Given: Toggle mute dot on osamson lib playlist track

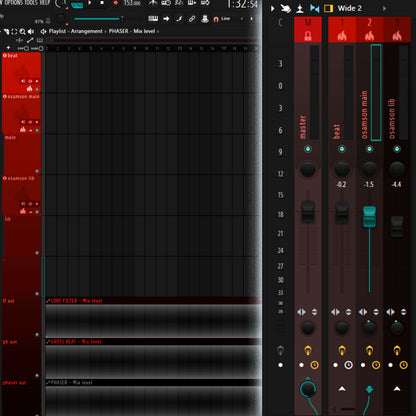Looking at the screenshot, I should [x=37, y=212].
